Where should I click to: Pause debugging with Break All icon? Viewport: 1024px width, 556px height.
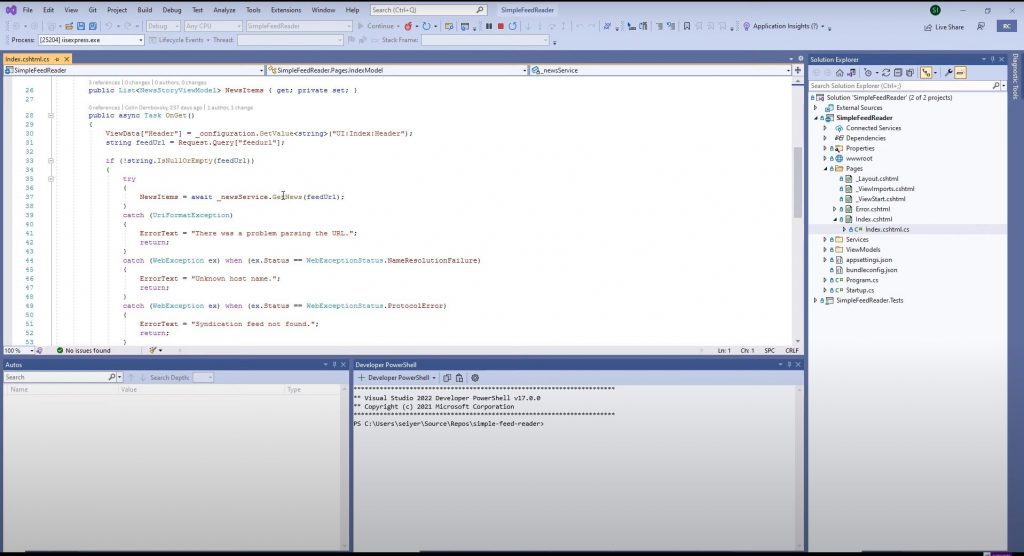488,26
